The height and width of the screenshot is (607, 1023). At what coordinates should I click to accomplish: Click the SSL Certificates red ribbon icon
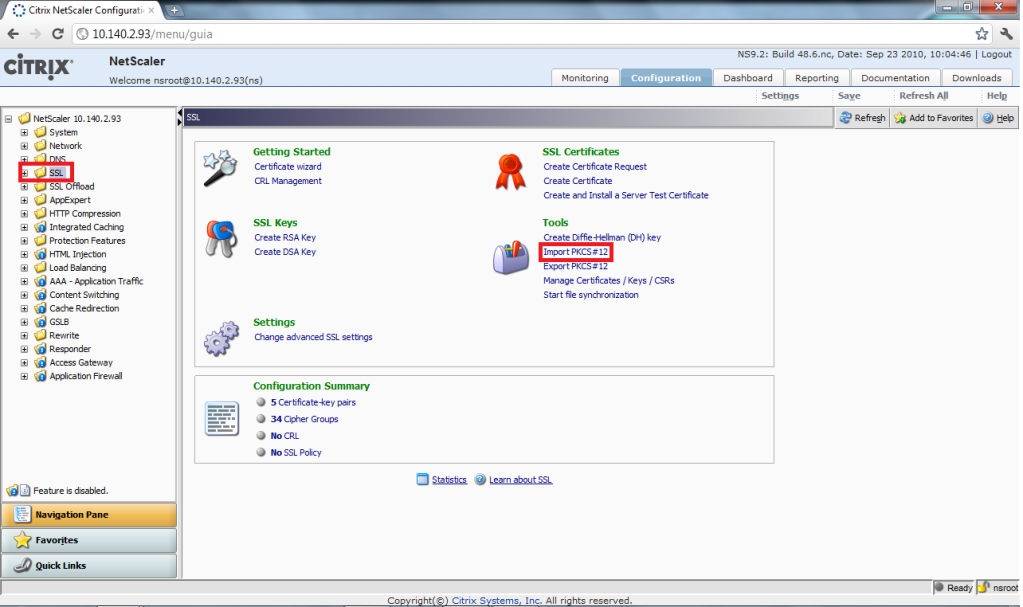click(x=510, y=172)
